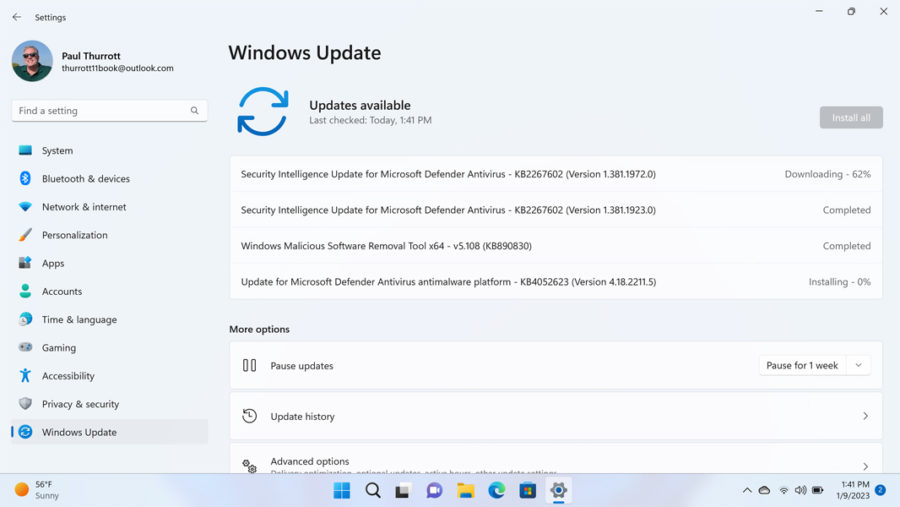Click the magnifier icon in settings search
The width and height of the screenshot is (900, 507).
(195, 111)
